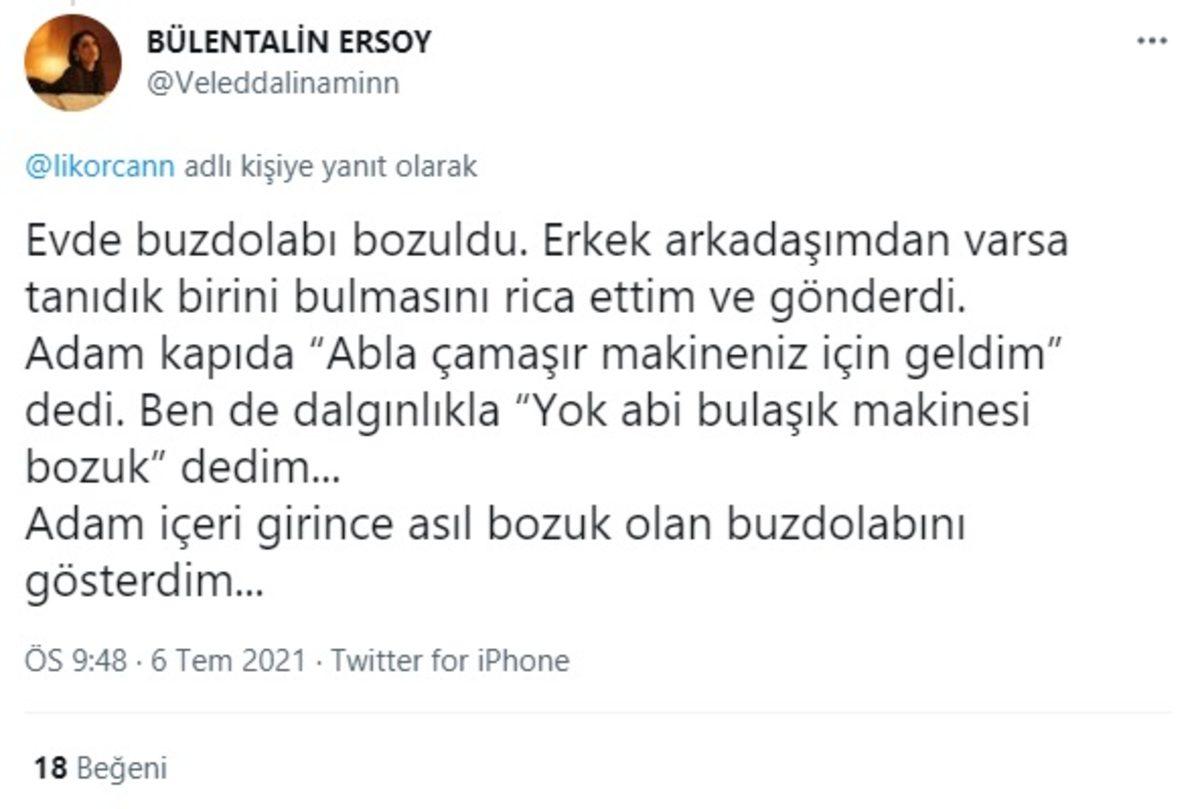This screenshot has height=809, width=1200.
Task: Click the 6 Tem 2021 date
Action: [228, 660]
